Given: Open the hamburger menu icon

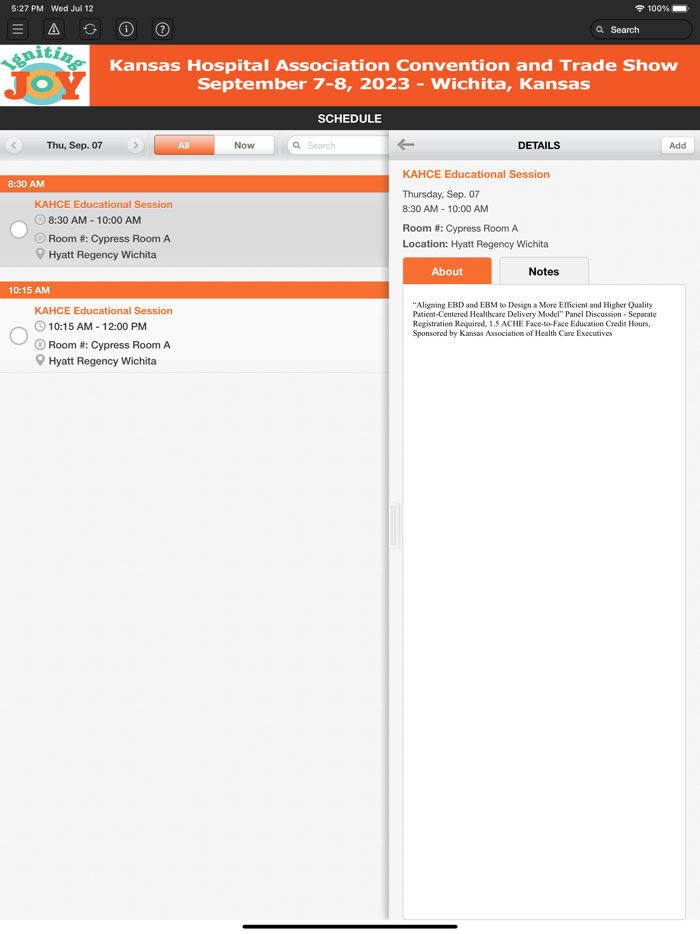Looking at the screenshot, I should click(18, 29).
